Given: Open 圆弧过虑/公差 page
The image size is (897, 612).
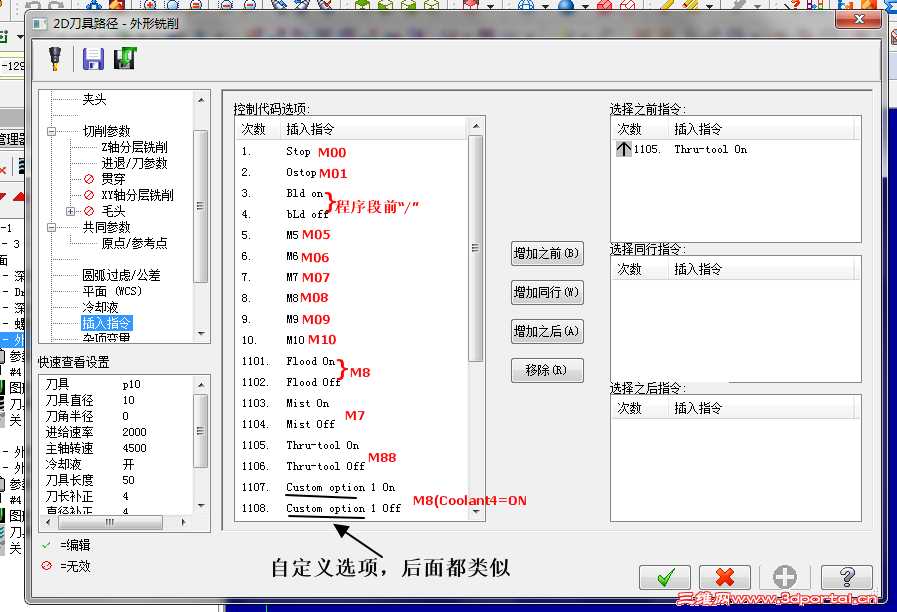Looking at the screenshot, I should (x=121, y=275).
